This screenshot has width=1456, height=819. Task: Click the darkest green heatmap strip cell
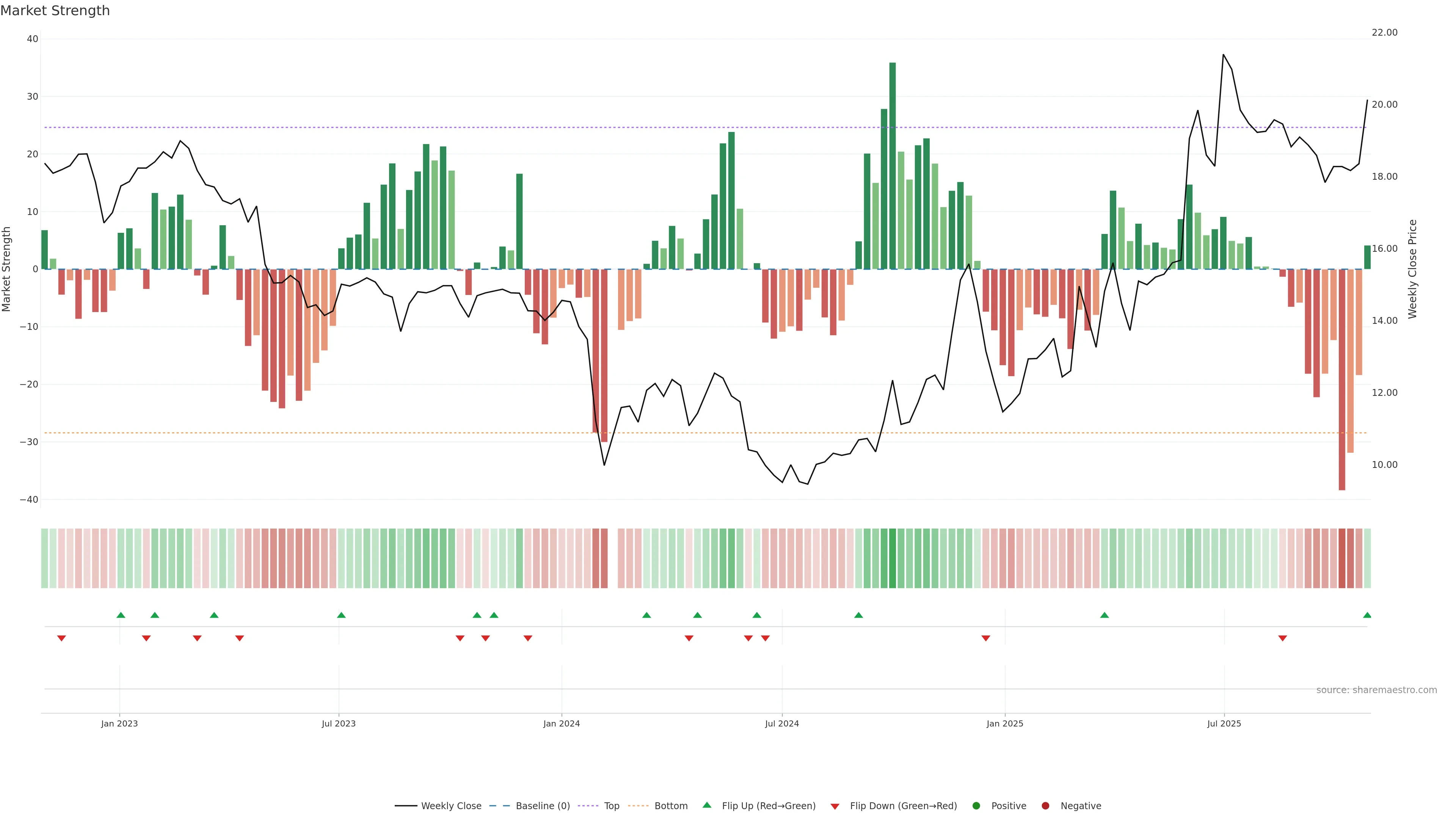point(893,559)
